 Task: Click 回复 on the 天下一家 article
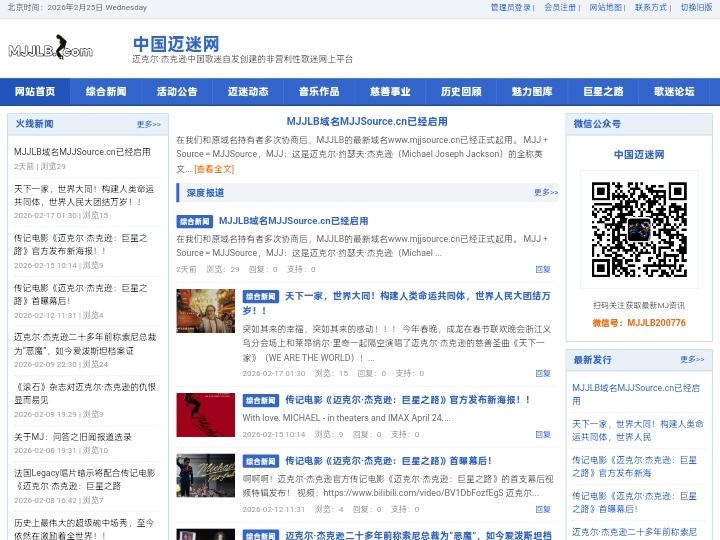click(543, 373)
